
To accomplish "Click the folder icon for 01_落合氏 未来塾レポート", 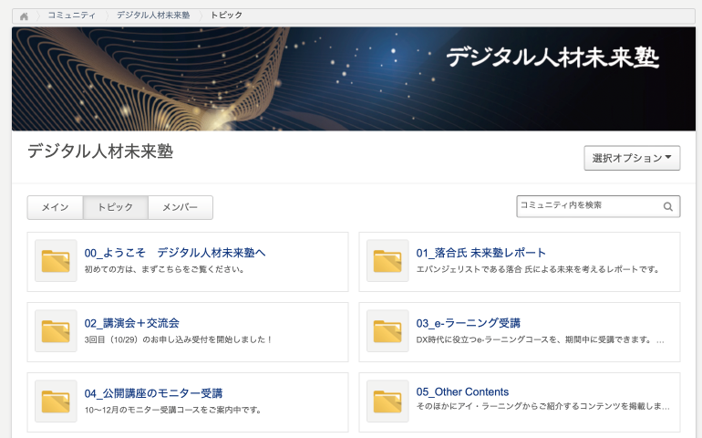I will click(387, 261).
